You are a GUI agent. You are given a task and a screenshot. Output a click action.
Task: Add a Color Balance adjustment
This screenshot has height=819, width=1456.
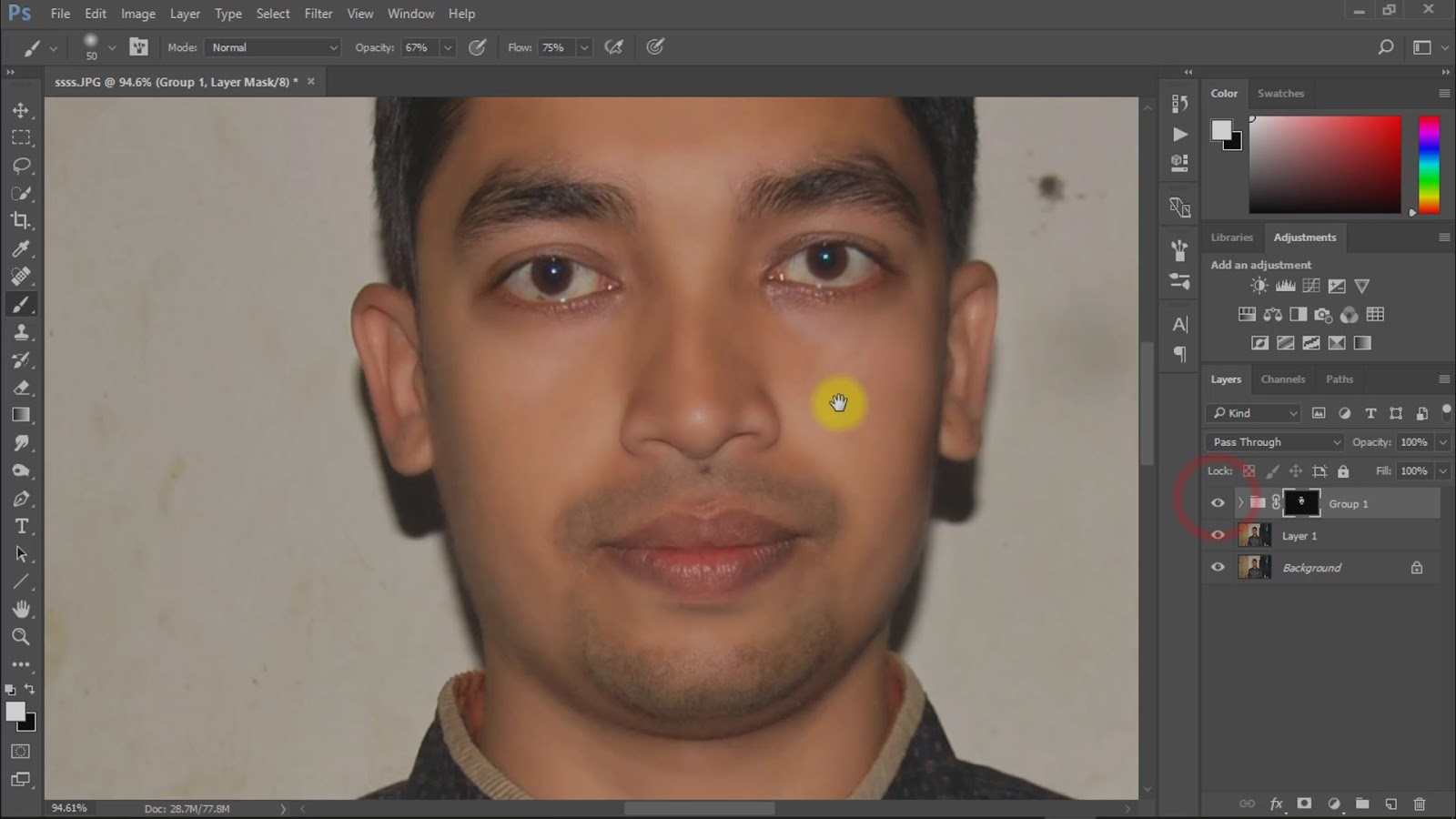point(1272,315)
